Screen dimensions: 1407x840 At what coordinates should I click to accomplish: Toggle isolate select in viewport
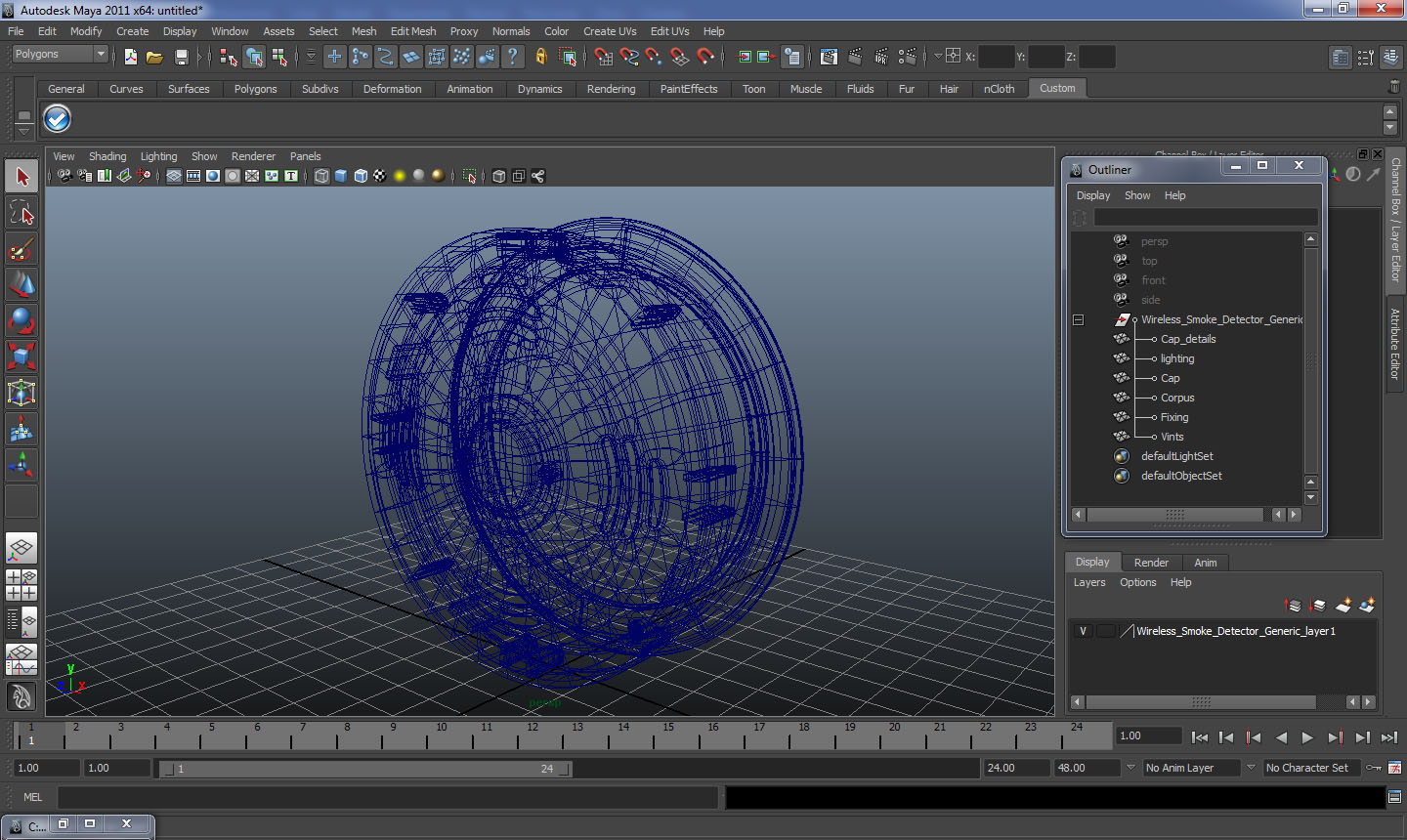pos(470,176)
